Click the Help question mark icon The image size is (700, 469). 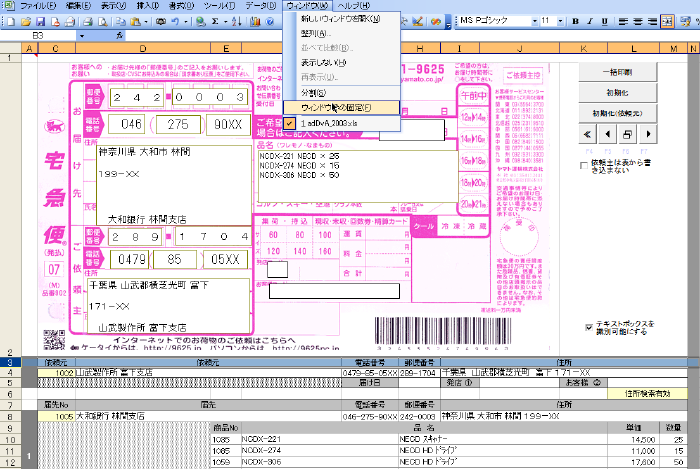(x=270, y=21)
